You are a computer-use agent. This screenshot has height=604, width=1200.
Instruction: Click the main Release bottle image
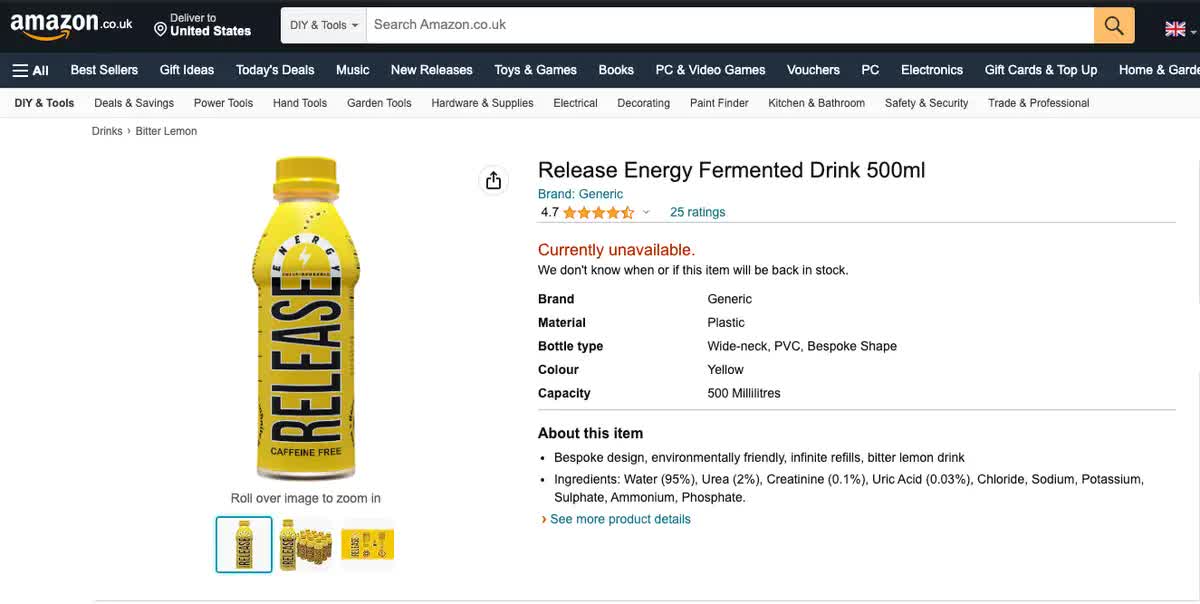click(x=306, y=320)
